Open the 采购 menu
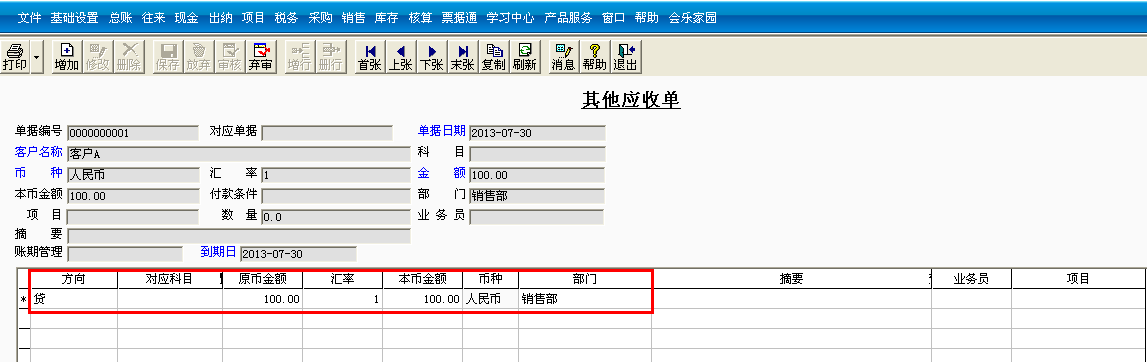 (320, 18)
